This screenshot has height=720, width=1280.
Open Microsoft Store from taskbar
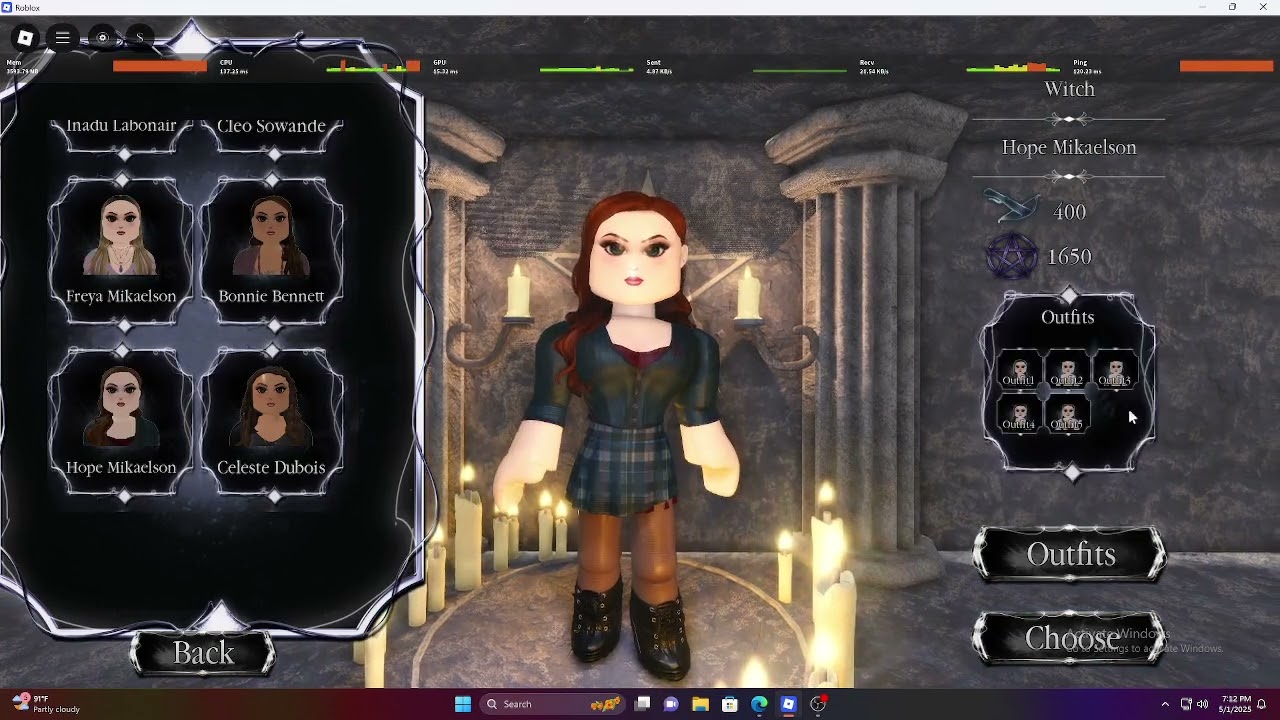pos(730,704)
